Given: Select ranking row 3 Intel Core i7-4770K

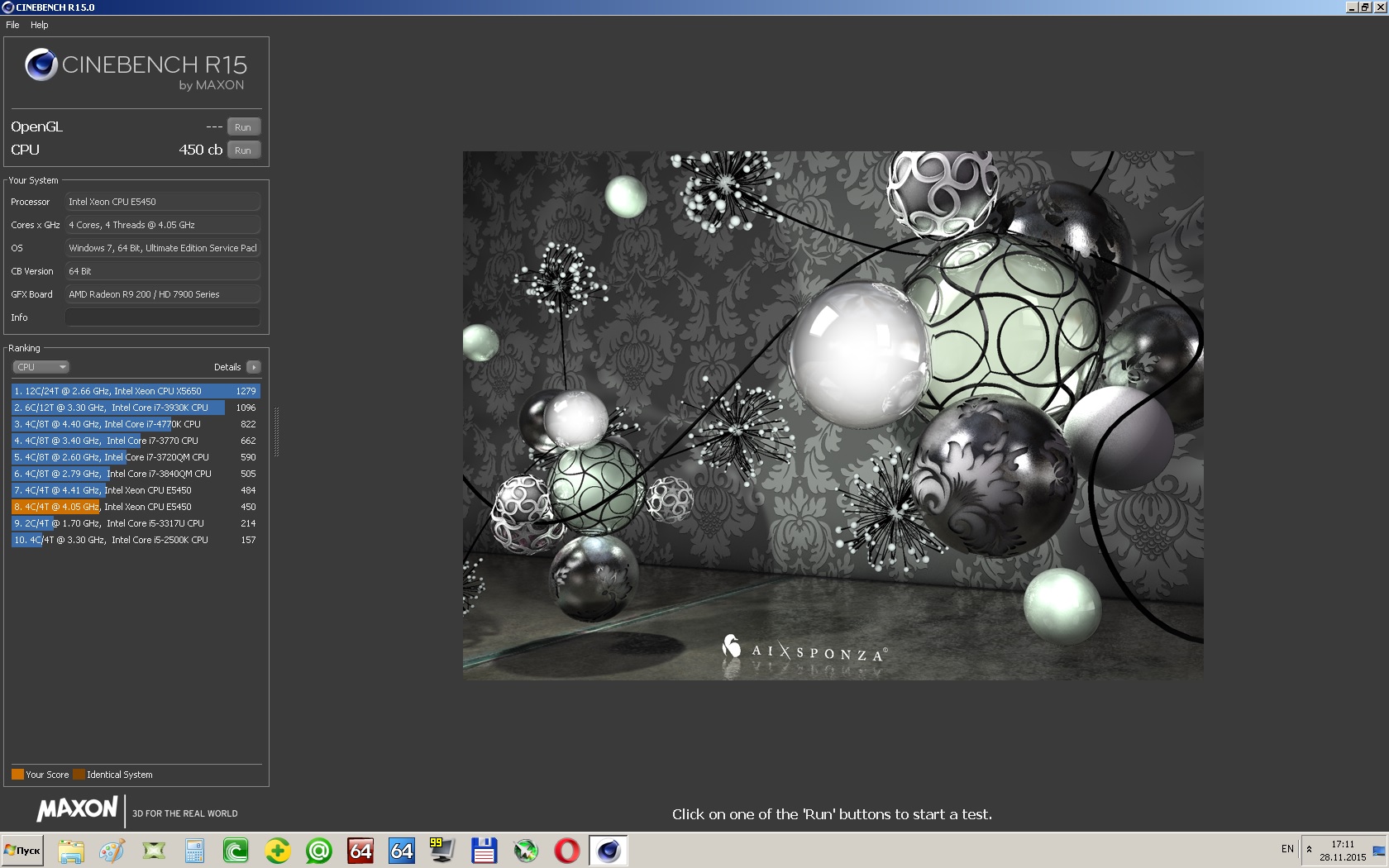Looking at the screenshot, I should [136, 424].
